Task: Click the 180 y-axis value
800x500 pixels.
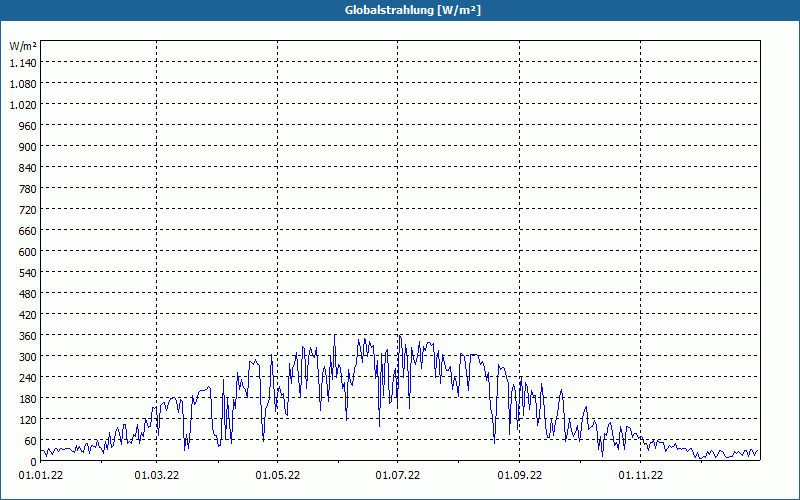Action: point(28,398)
